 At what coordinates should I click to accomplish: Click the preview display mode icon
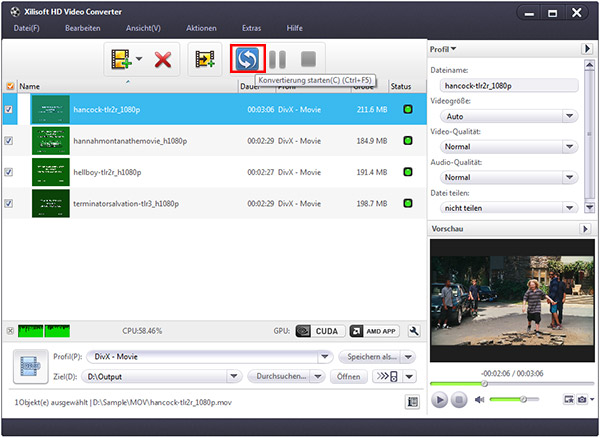click(x=569, y=399)
